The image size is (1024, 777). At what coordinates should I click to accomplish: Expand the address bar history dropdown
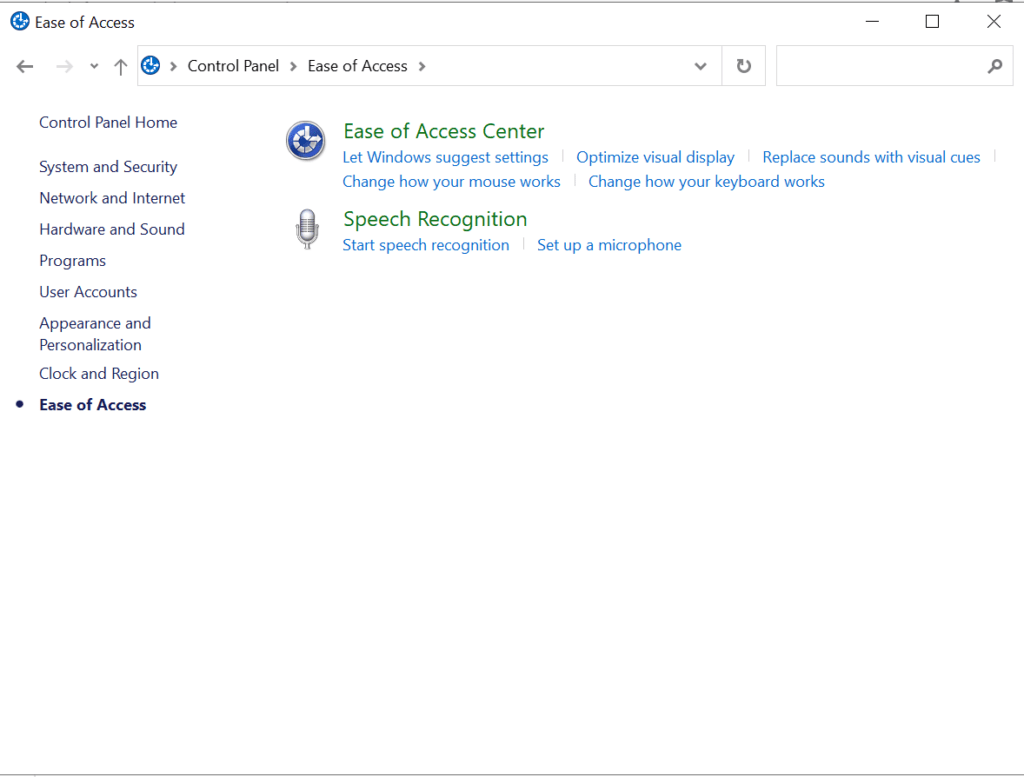tap(700, 66)
